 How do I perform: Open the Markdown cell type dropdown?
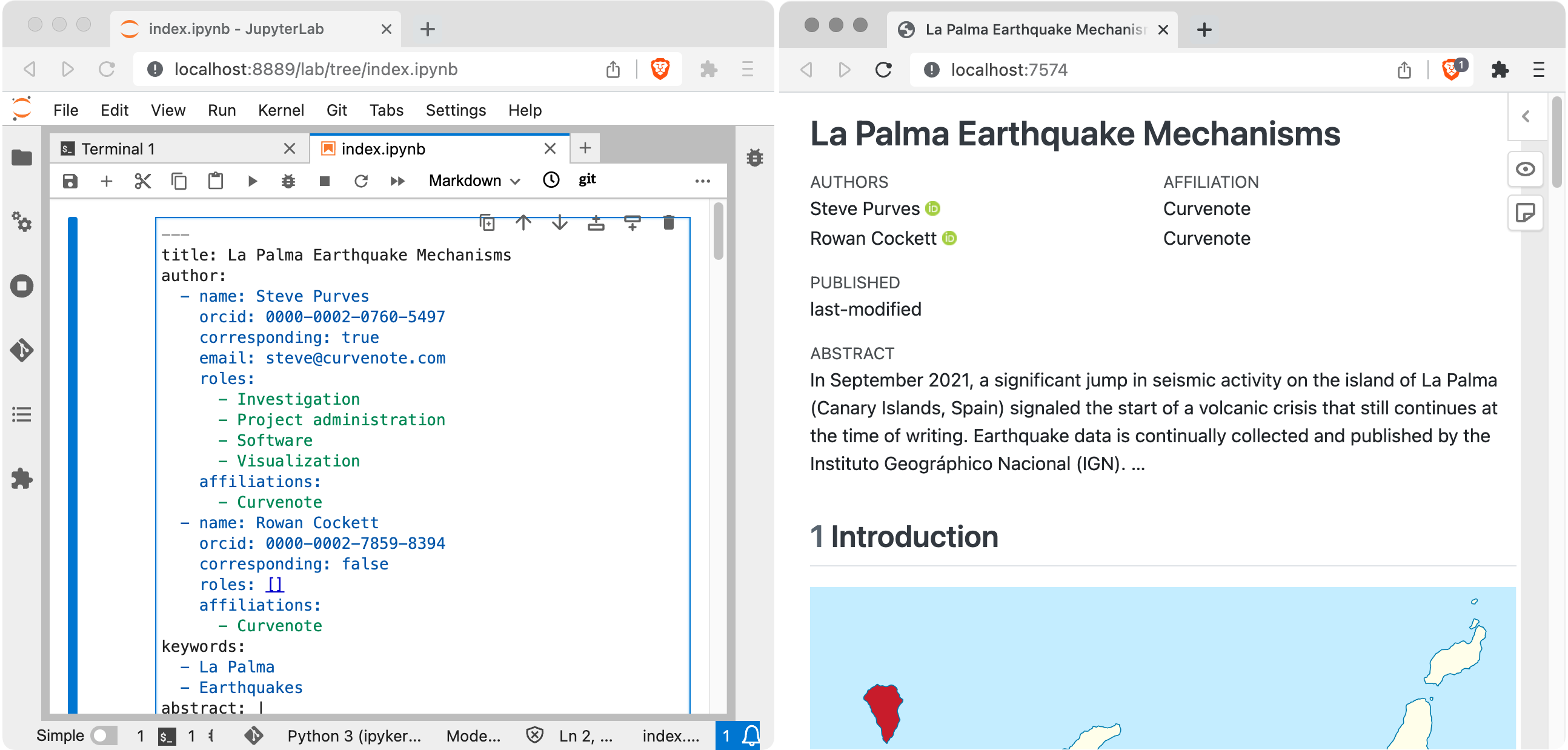[474, 180]
